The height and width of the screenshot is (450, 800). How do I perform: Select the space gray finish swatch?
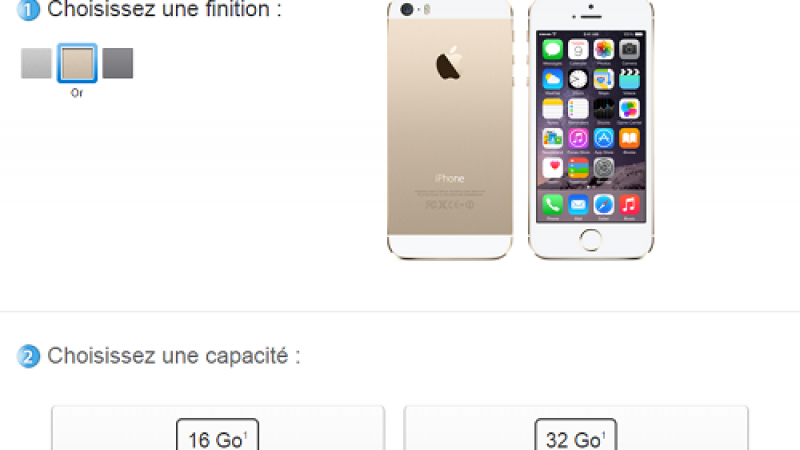tap(118, 63)
